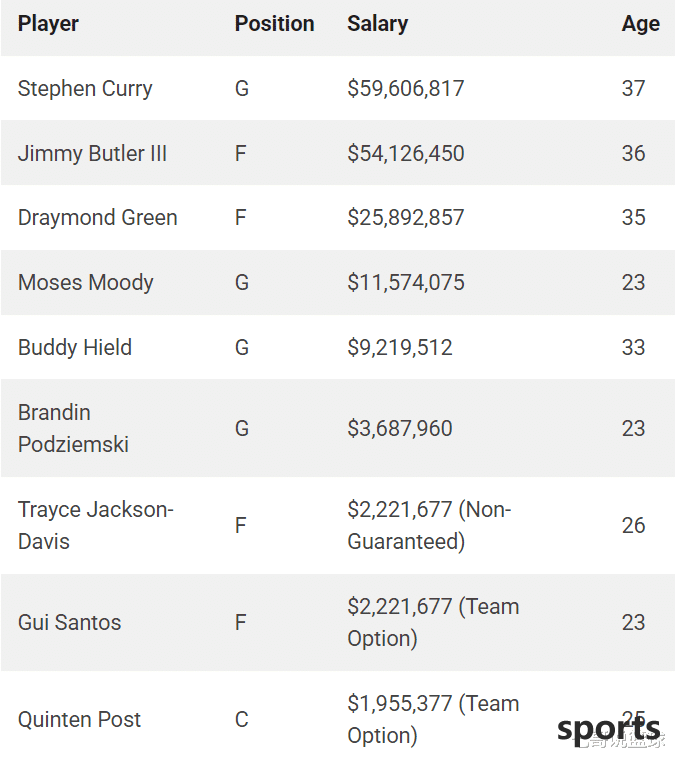
Task: Click the Quinten Post name
Action: 79,720
